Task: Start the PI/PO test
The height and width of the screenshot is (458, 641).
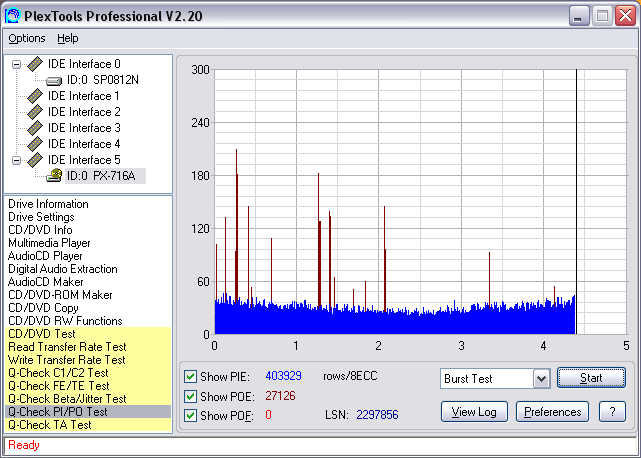Action: [x=591, y=378]
